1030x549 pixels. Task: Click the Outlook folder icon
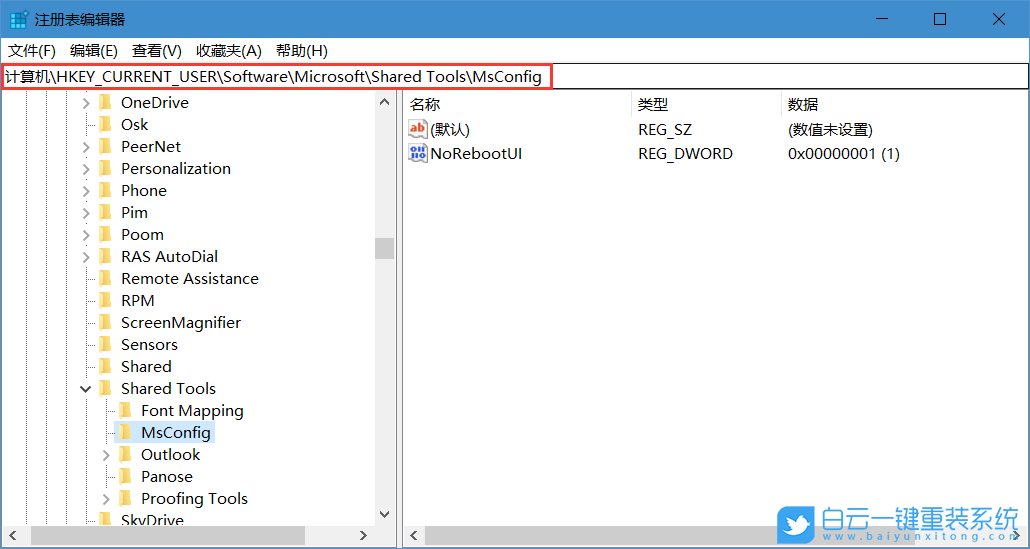tap(125, 454)
